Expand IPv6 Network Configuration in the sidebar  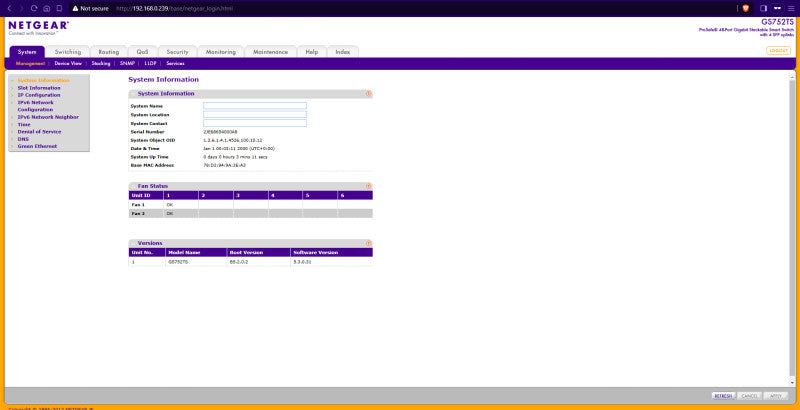click(35, 106)
